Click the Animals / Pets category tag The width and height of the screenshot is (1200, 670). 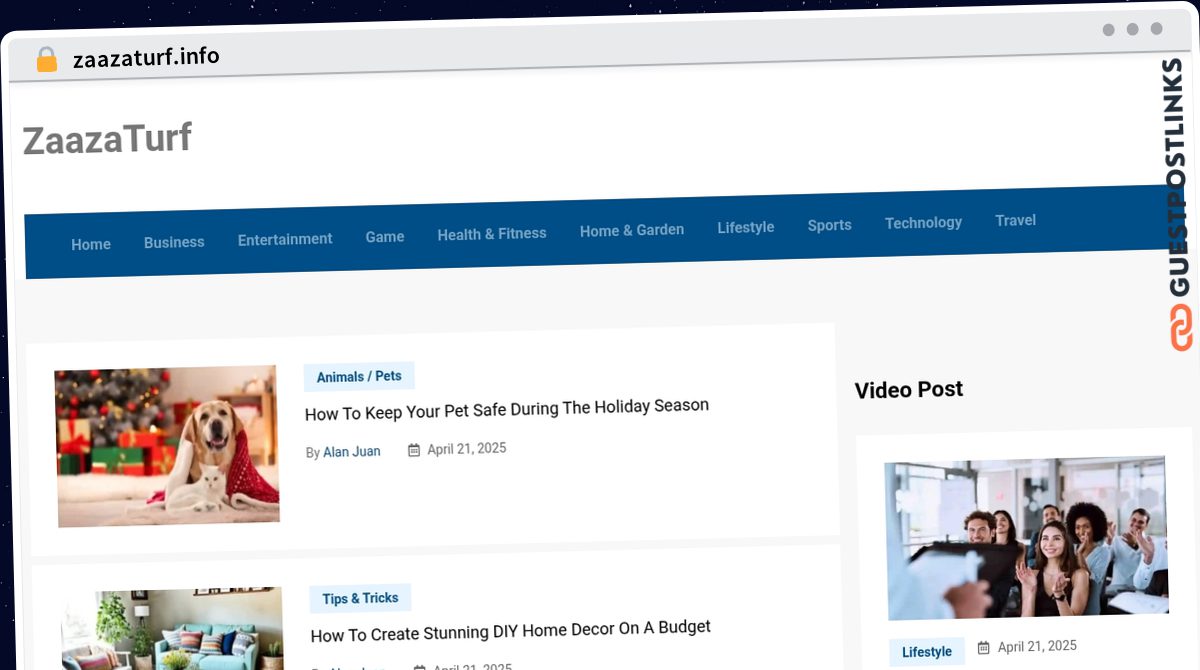[359, 376]
